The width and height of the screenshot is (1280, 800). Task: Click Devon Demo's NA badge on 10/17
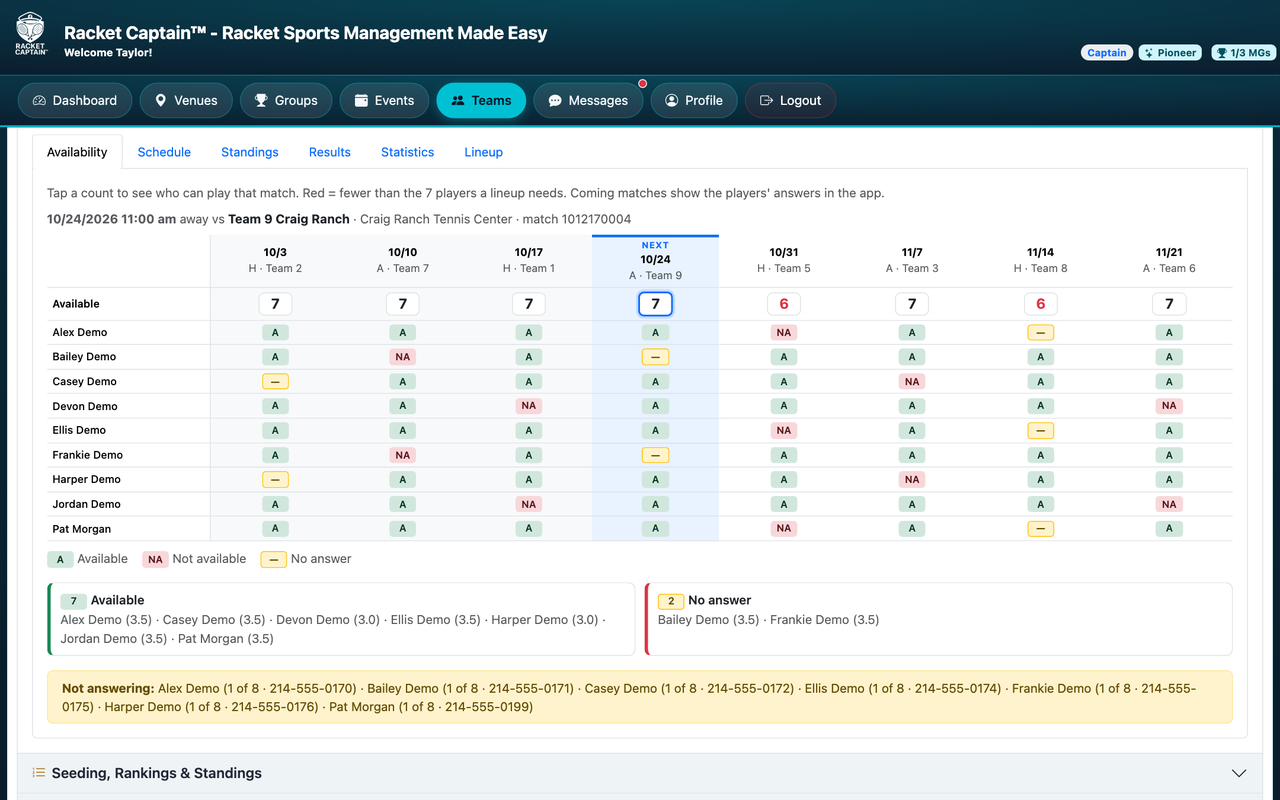[x=529, y=406]
